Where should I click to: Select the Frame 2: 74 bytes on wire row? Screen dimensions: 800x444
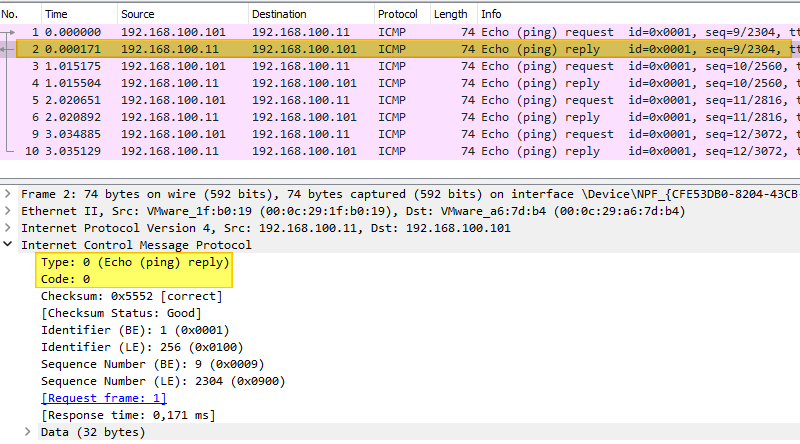click(409, 194)
